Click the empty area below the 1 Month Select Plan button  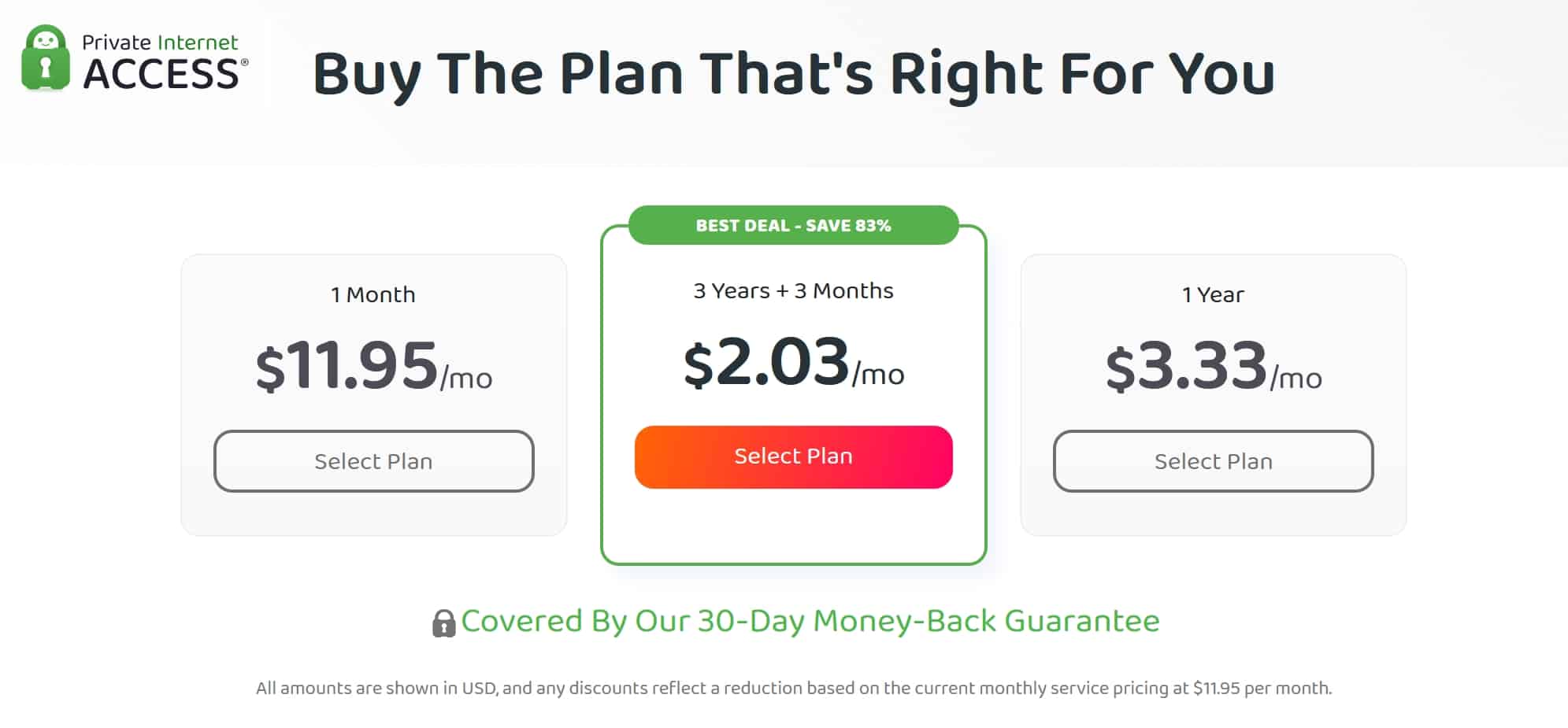point(374,513)
